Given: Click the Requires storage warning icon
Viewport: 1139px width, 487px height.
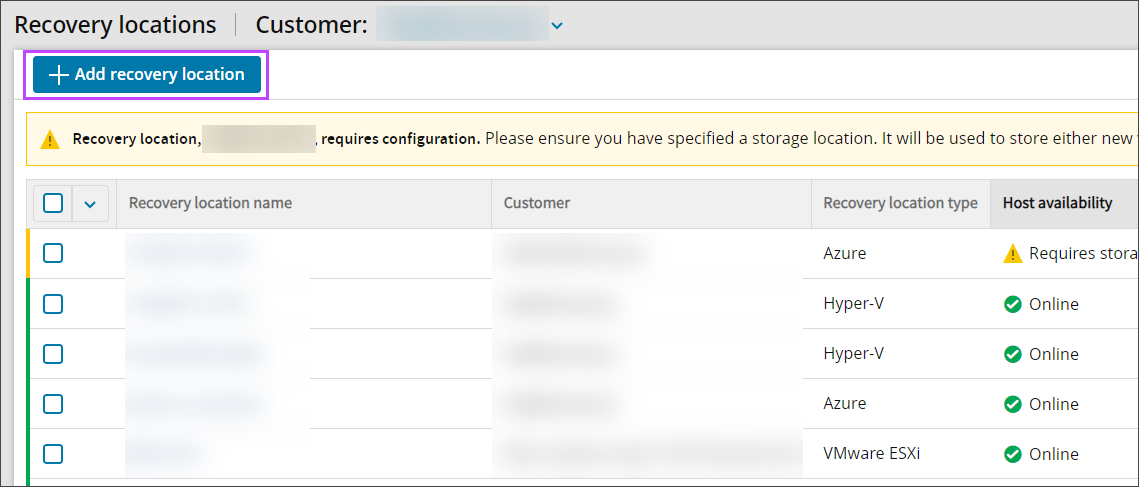Looking at the screenshot, I should [1012, 253].
